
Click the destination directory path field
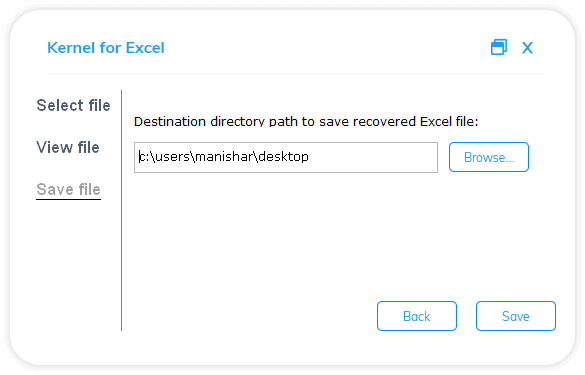click(x=286, y=157)
